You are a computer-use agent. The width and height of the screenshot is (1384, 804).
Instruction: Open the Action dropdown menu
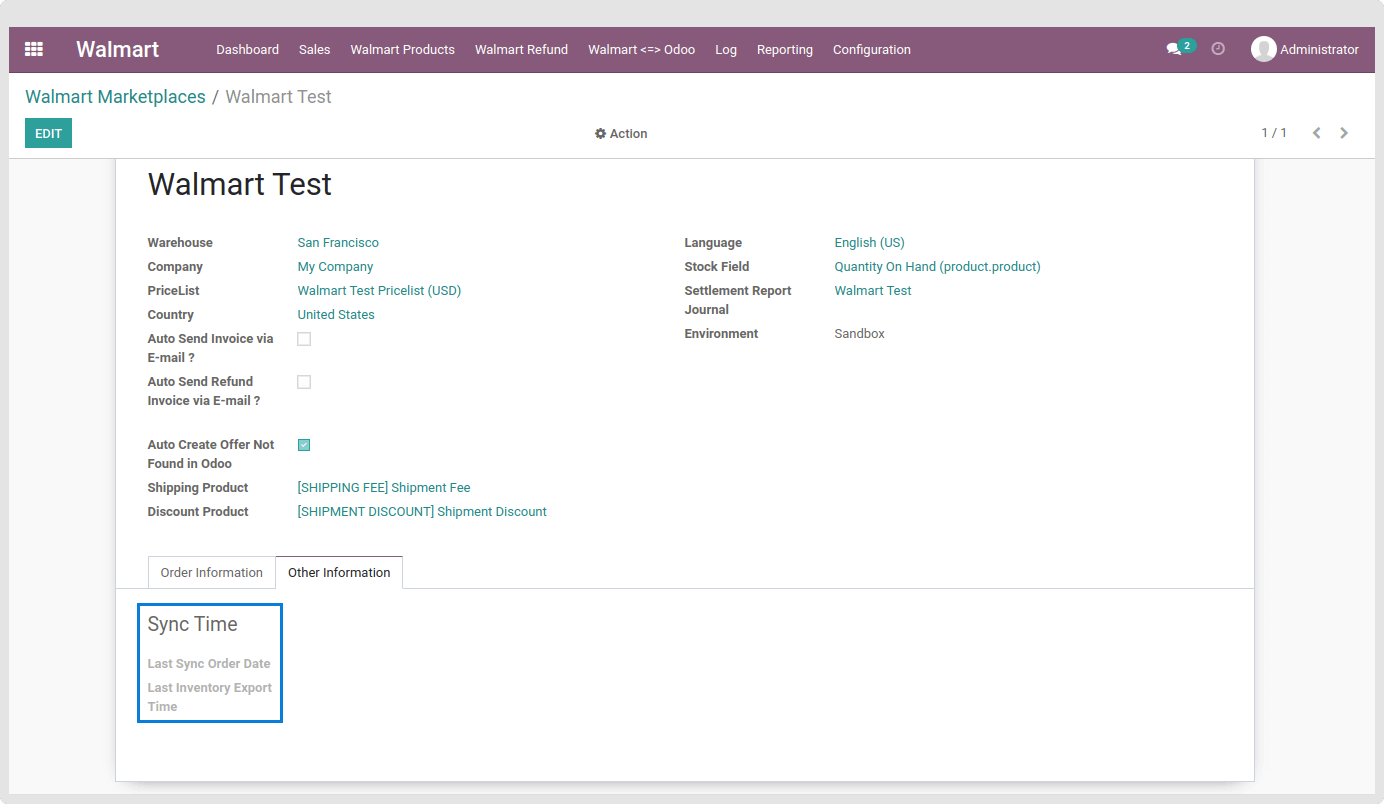tap(621, 134)
